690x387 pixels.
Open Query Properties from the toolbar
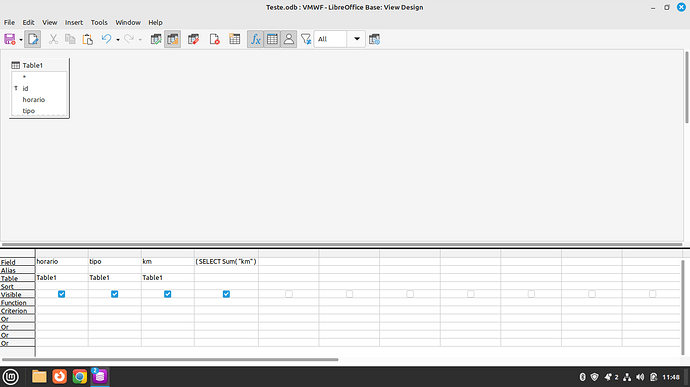point(374,39)
